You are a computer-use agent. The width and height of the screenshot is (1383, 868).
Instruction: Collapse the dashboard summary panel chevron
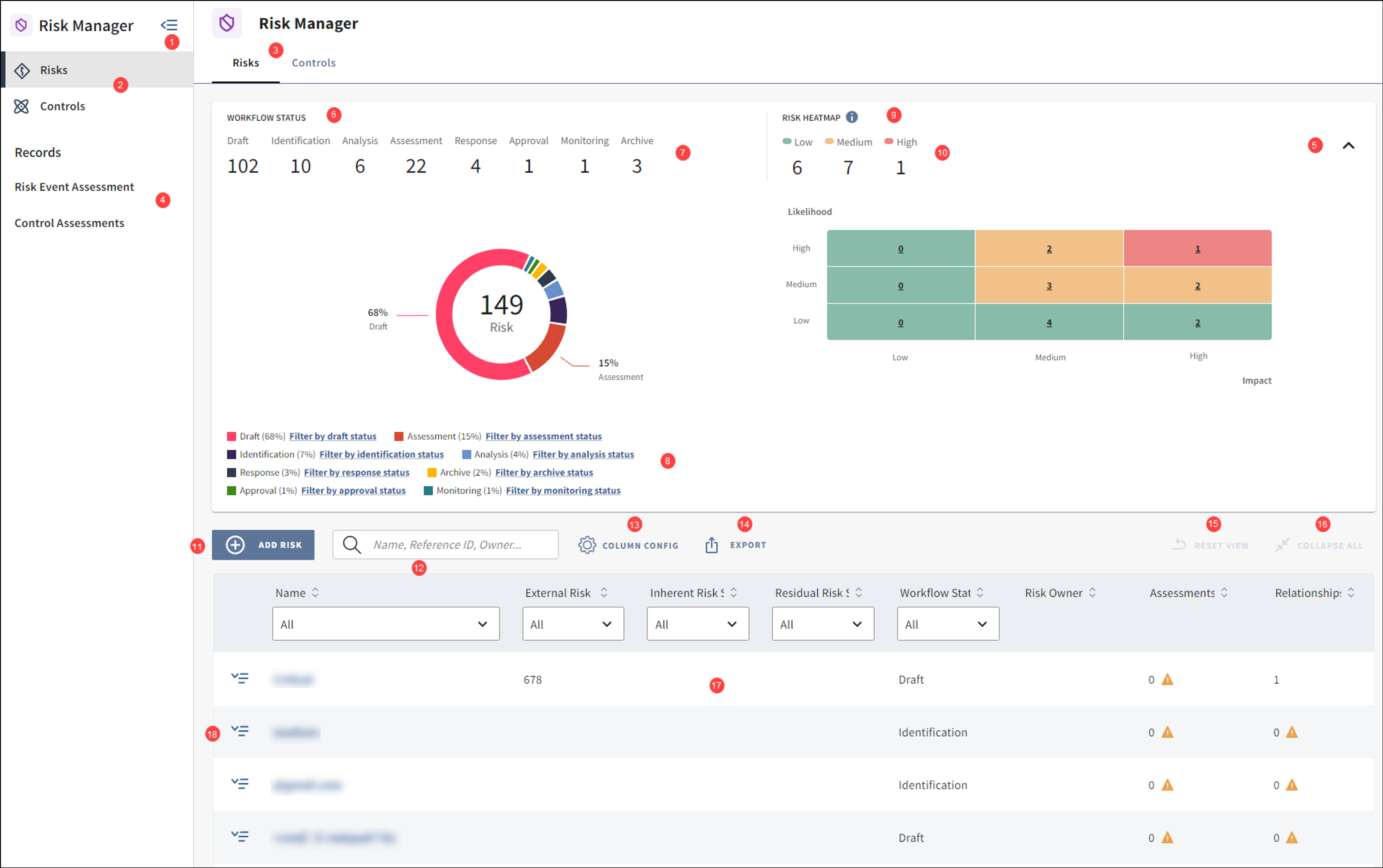(x=1348, y=146)
